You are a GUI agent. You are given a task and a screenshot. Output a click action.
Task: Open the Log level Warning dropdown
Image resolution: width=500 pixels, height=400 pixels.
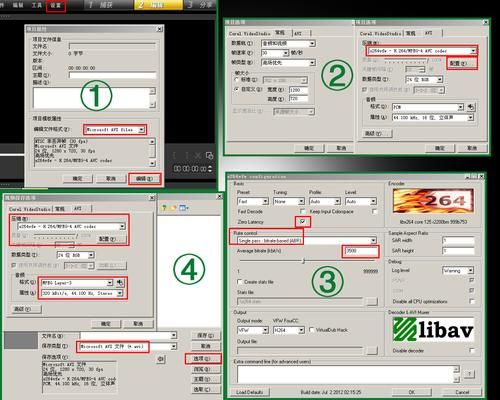(x=458, y=270)
